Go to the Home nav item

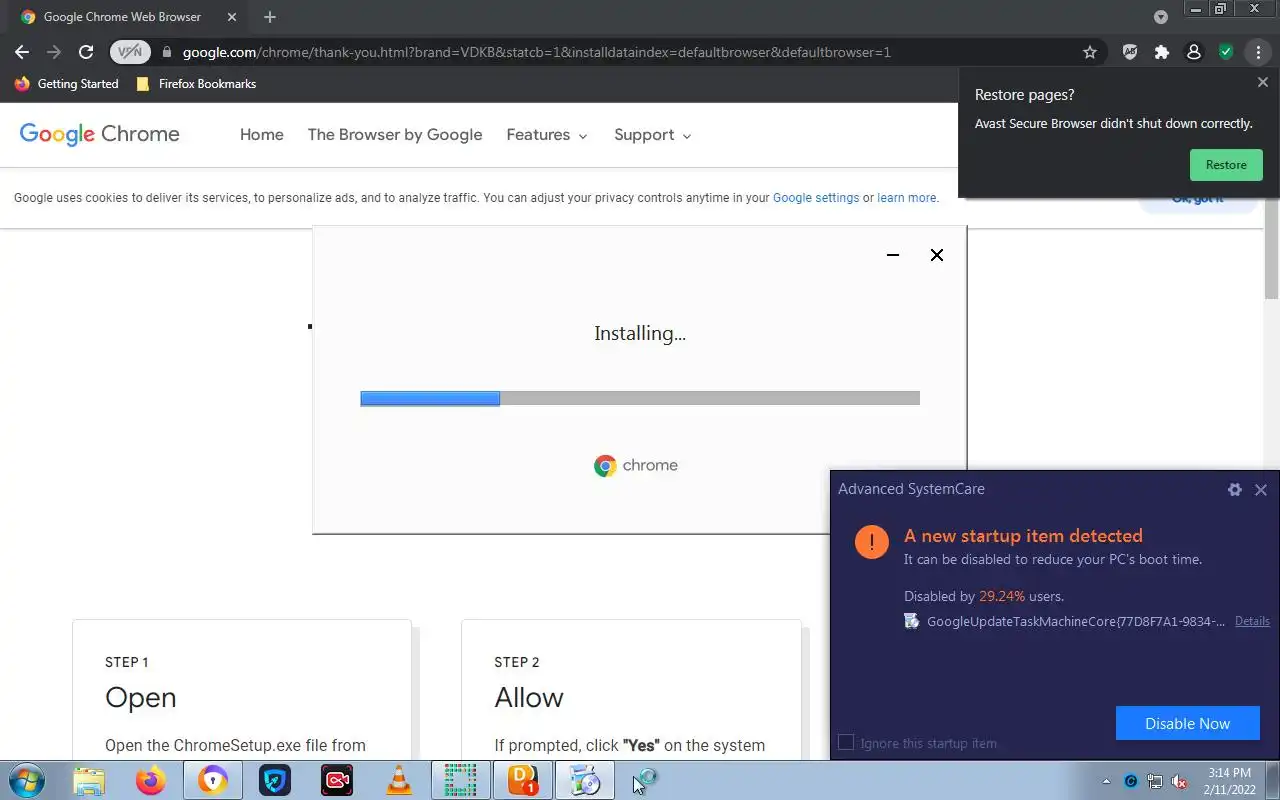coord(262,135)
